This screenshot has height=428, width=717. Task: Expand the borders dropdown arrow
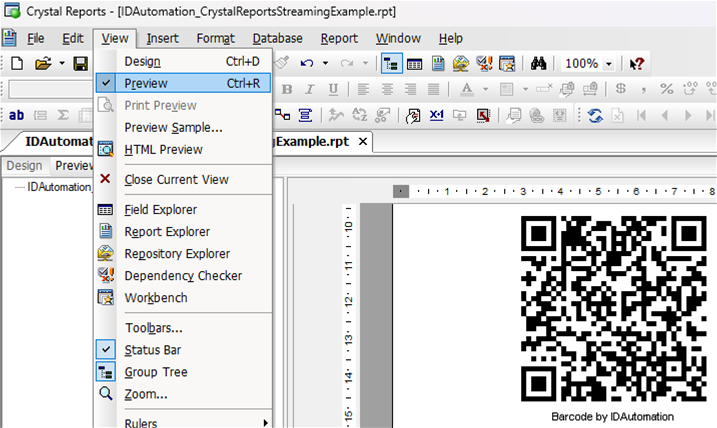(525, 89)
